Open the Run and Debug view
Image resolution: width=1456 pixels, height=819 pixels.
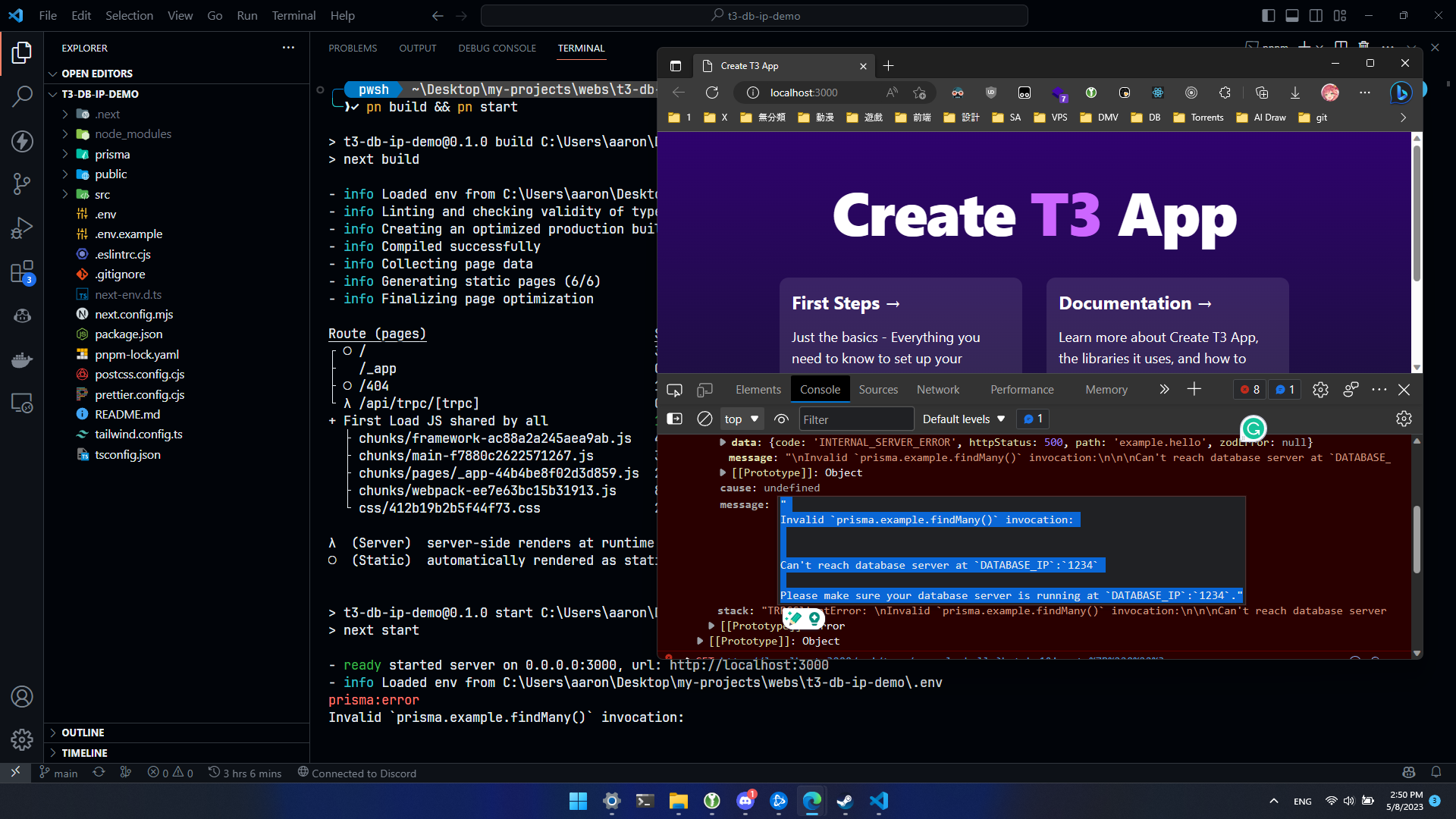[22, 227]
